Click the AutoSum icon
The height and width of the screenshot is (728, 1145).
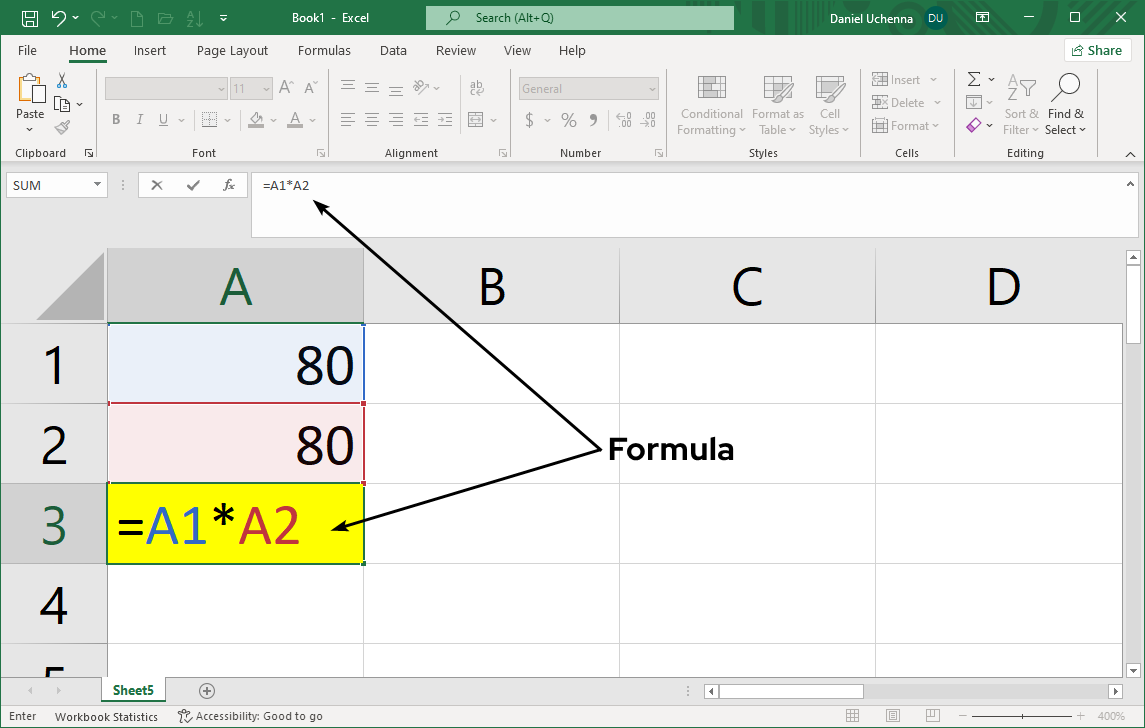pyautogui.click(x=974, y=79)
